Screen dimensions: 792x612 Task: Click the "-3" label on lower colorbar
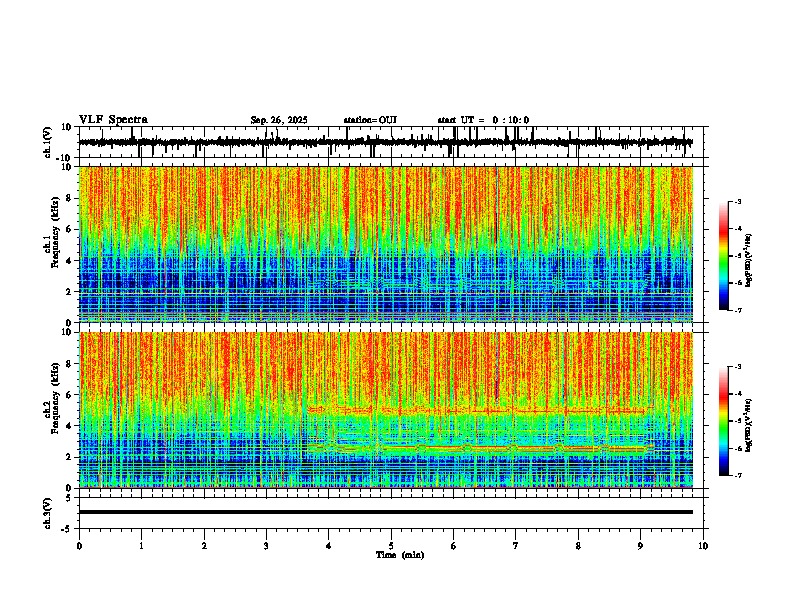737,366
